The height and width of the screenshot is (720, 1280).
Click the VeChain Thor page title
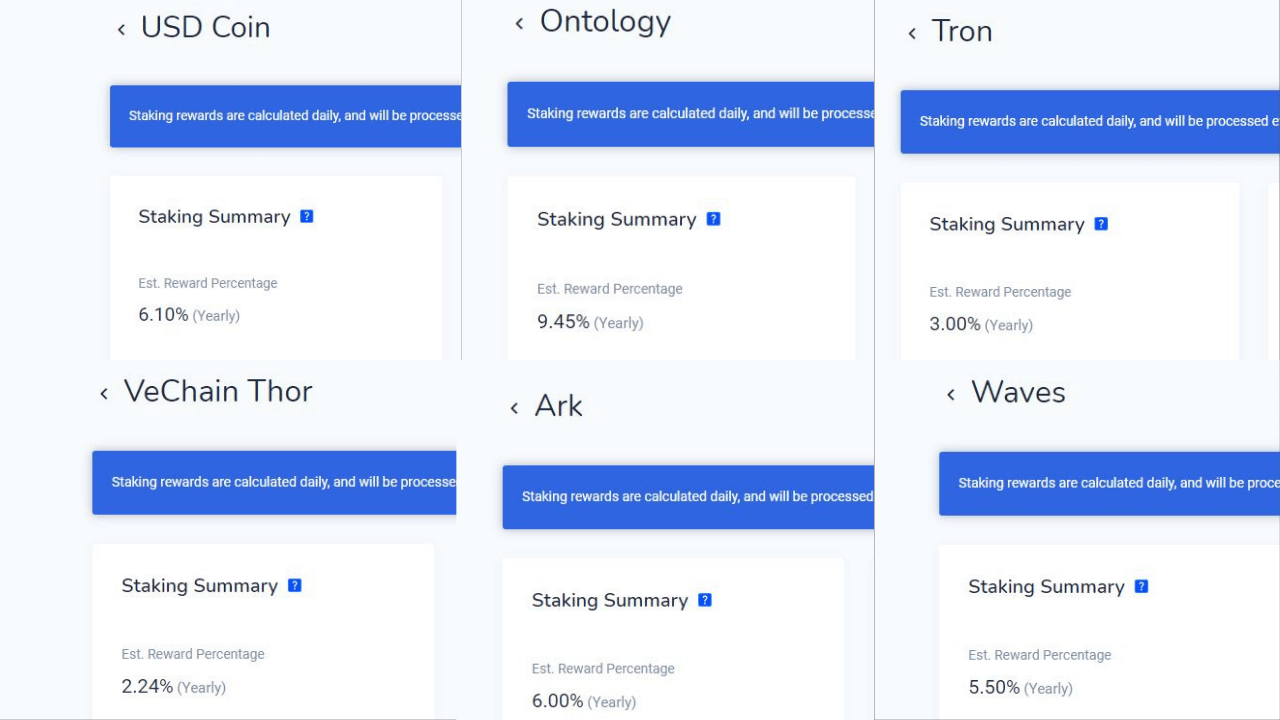tap(218, 391)
